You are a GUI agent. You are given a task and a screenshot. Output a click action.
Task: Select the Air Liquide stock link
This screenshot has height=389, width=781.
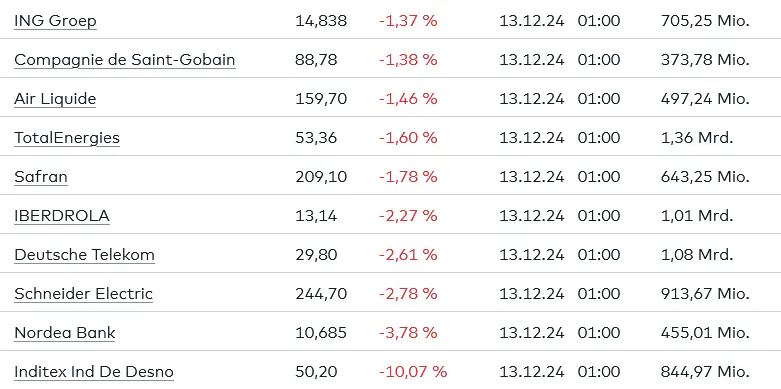click(x=55, y=99)
